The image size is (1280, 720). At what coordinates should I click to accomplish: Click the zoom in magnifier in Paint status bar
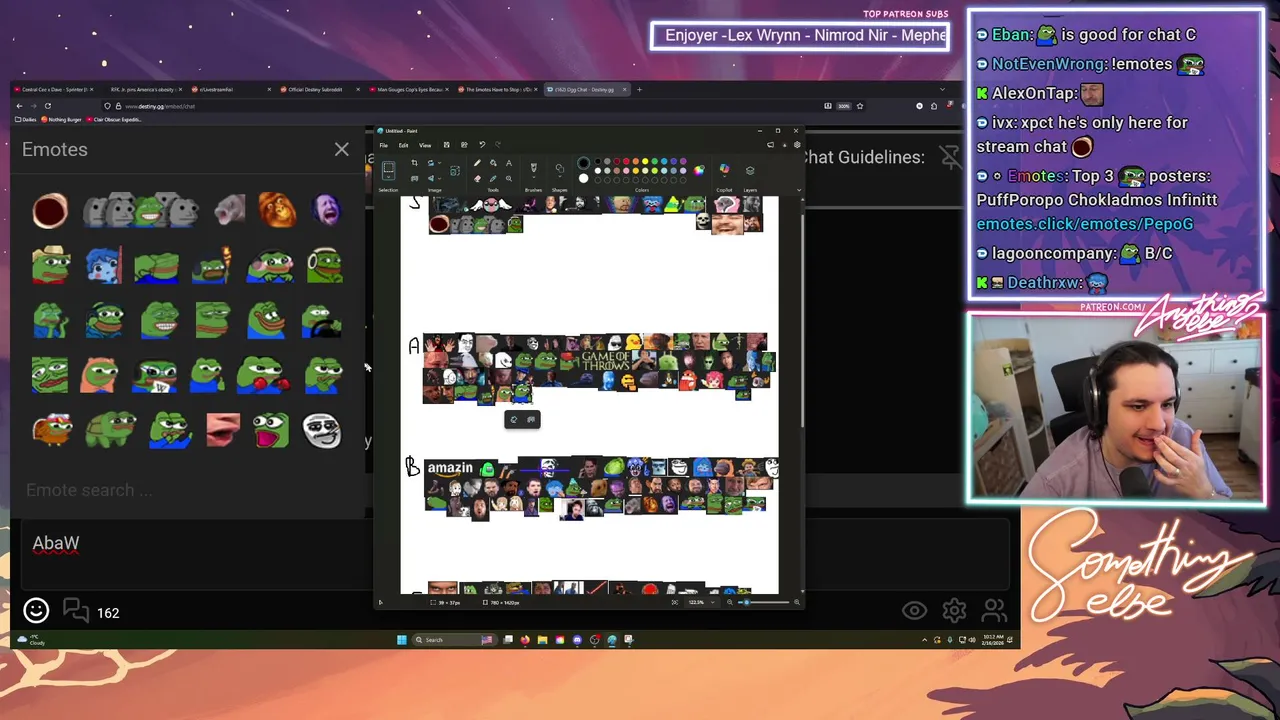point(797,602)
